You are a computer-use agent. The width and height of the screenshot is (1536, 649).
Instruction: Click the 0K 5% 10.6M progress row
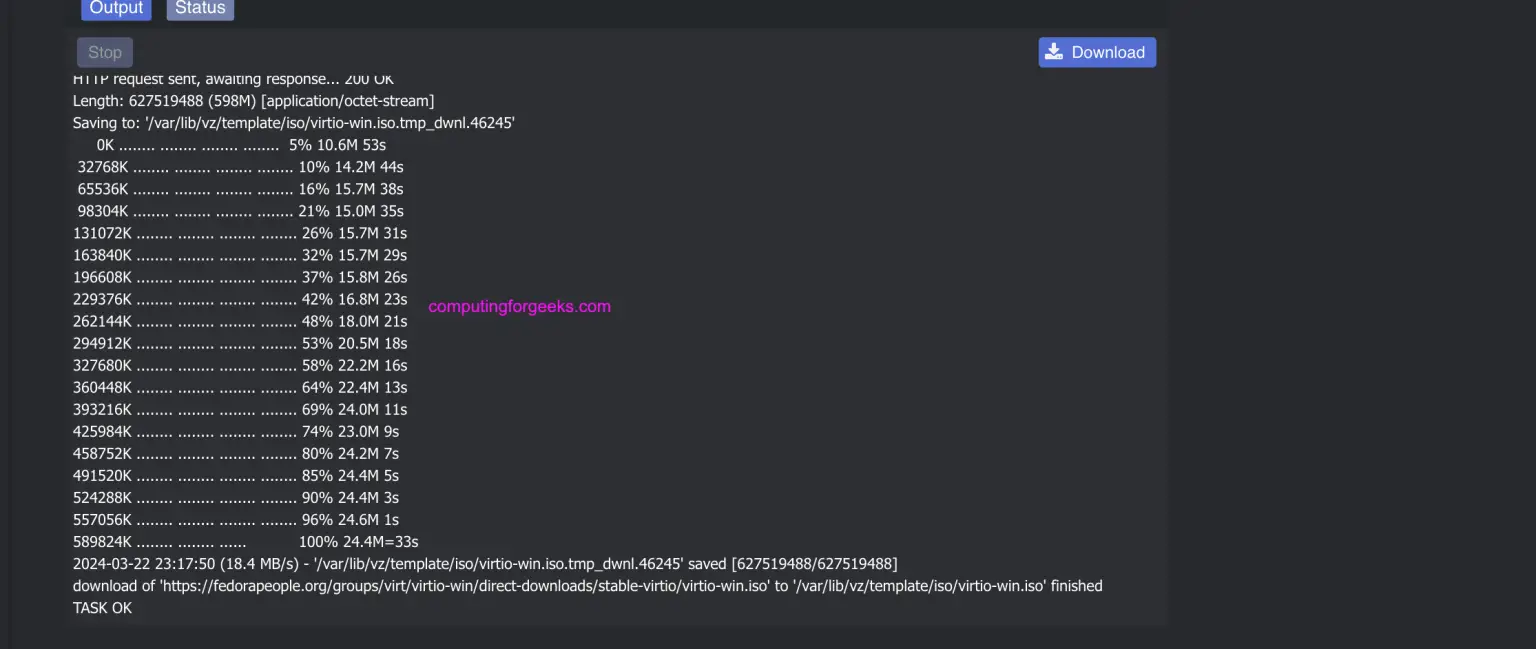click(x=240, y=145)
